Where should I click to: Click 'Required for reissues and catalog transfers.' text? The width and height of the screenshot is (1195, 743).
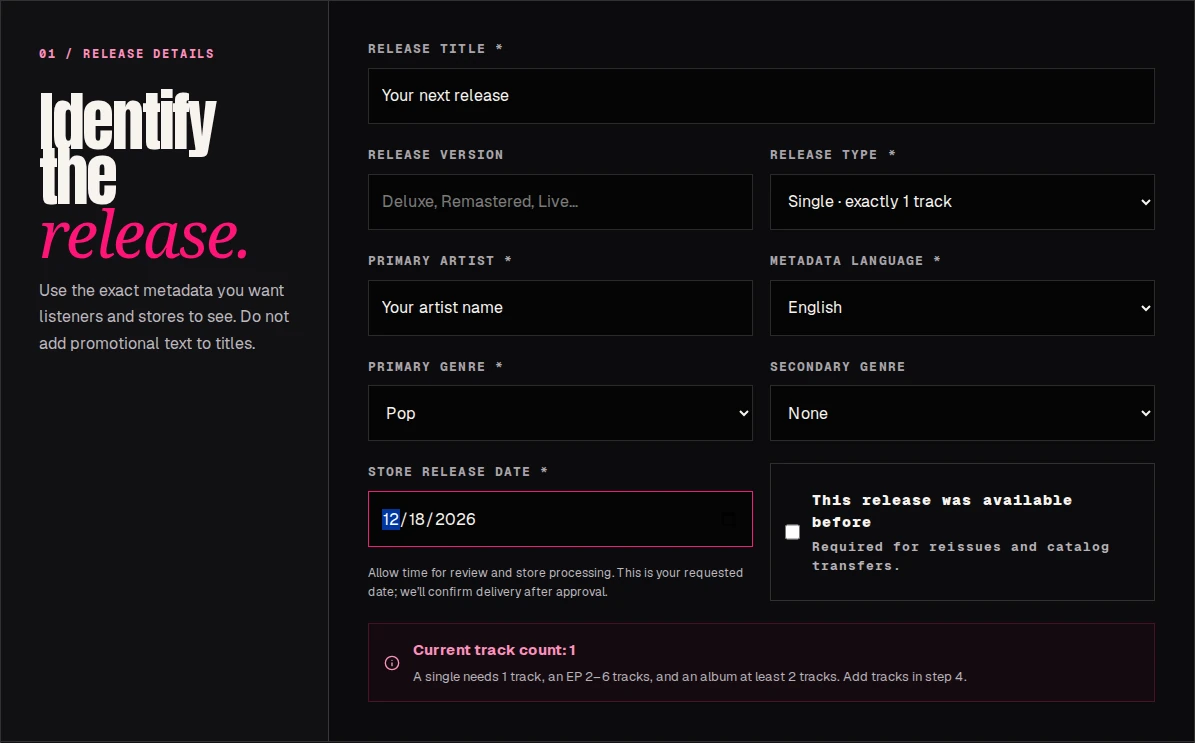pyautogui.click(x=960, y=556)
